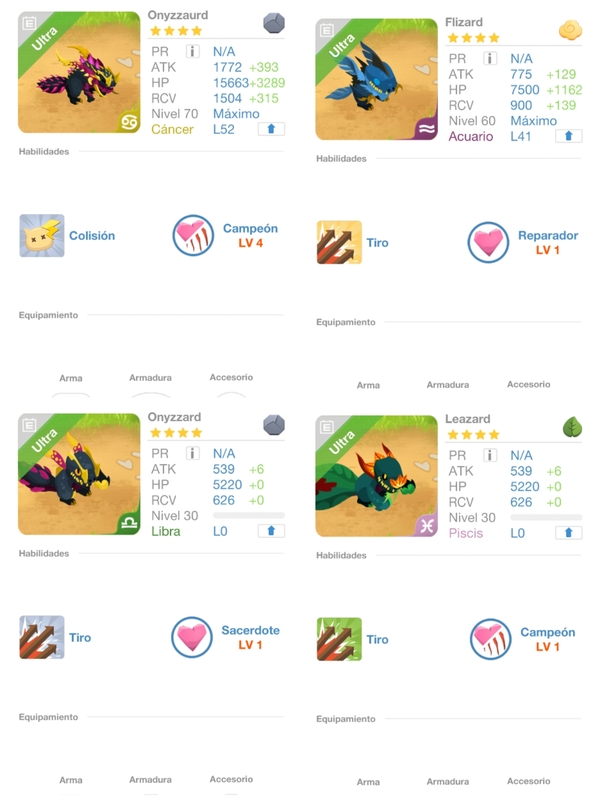Image resolution: width=600 pixels, height=800 pixels.
Task: Upgrade Onyzzaurd's Cáncer L52 with blue arrow
Action: coord(271,129)
